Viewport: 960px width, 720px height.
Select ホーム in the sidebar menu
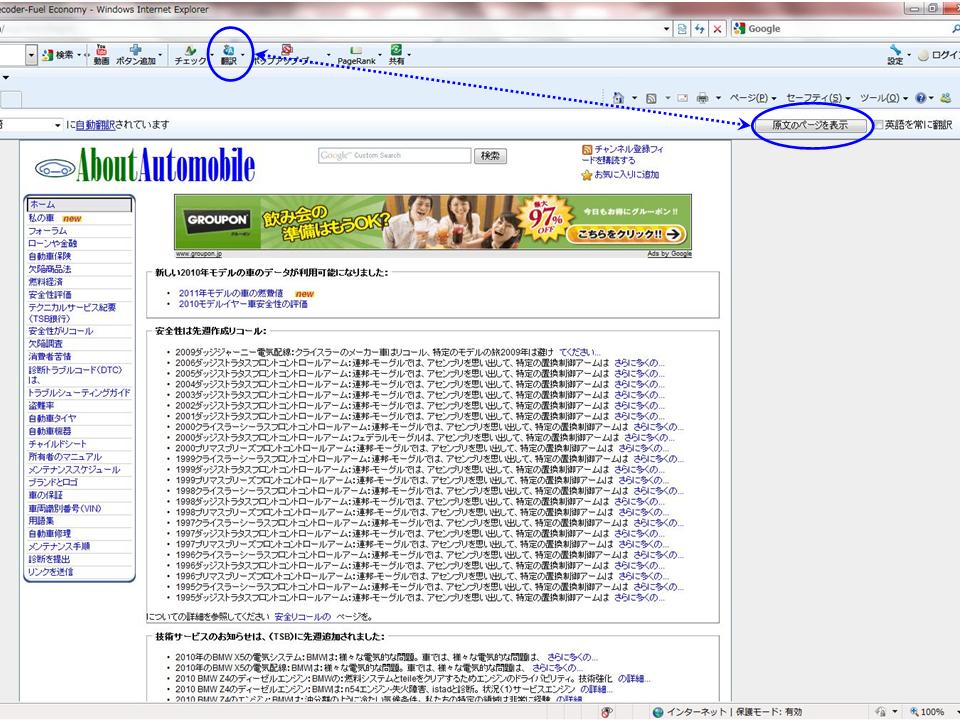coord(79,204)
